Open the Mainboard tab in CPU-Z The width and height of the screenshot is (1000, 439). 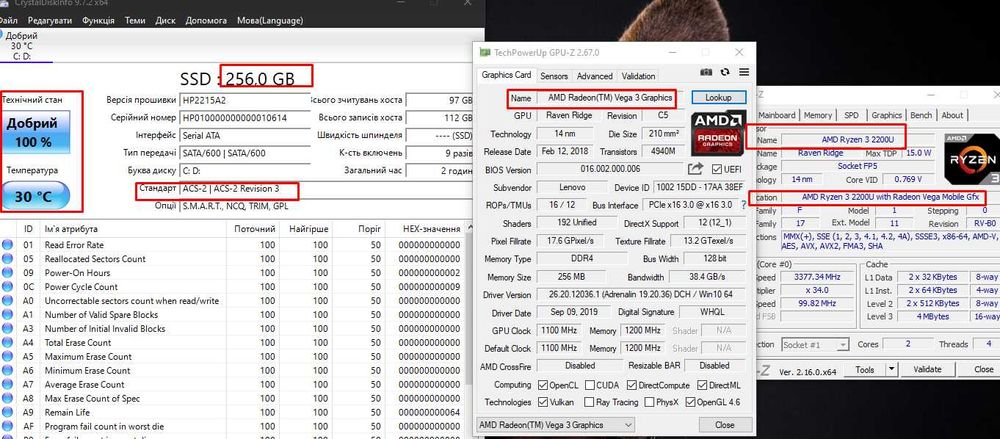tap(776, 115)
